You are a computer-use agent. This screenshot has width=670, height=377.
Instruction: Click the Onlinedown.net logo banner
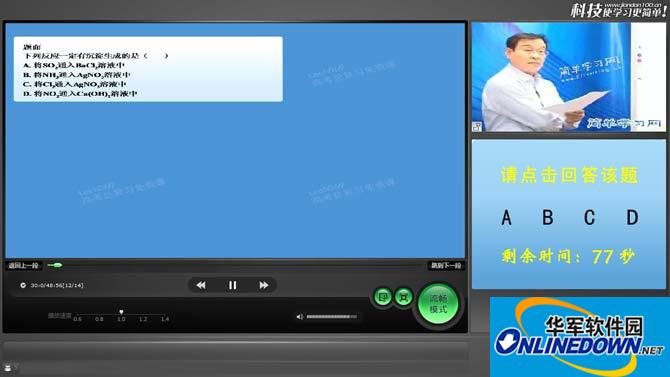pyautogui.click(x=580, y=337)
